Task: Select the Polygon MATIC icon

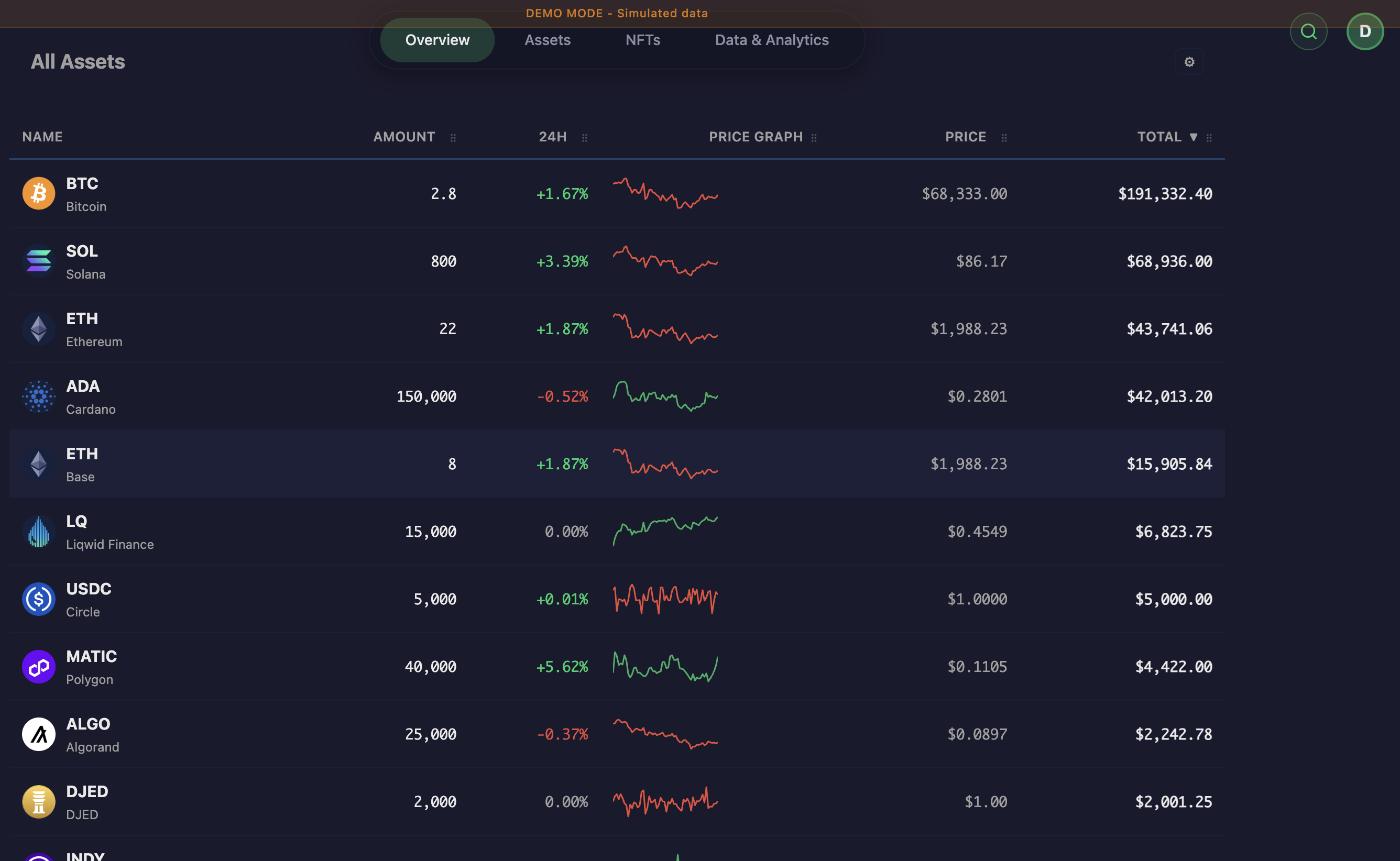Action: (x=38, y=666)
